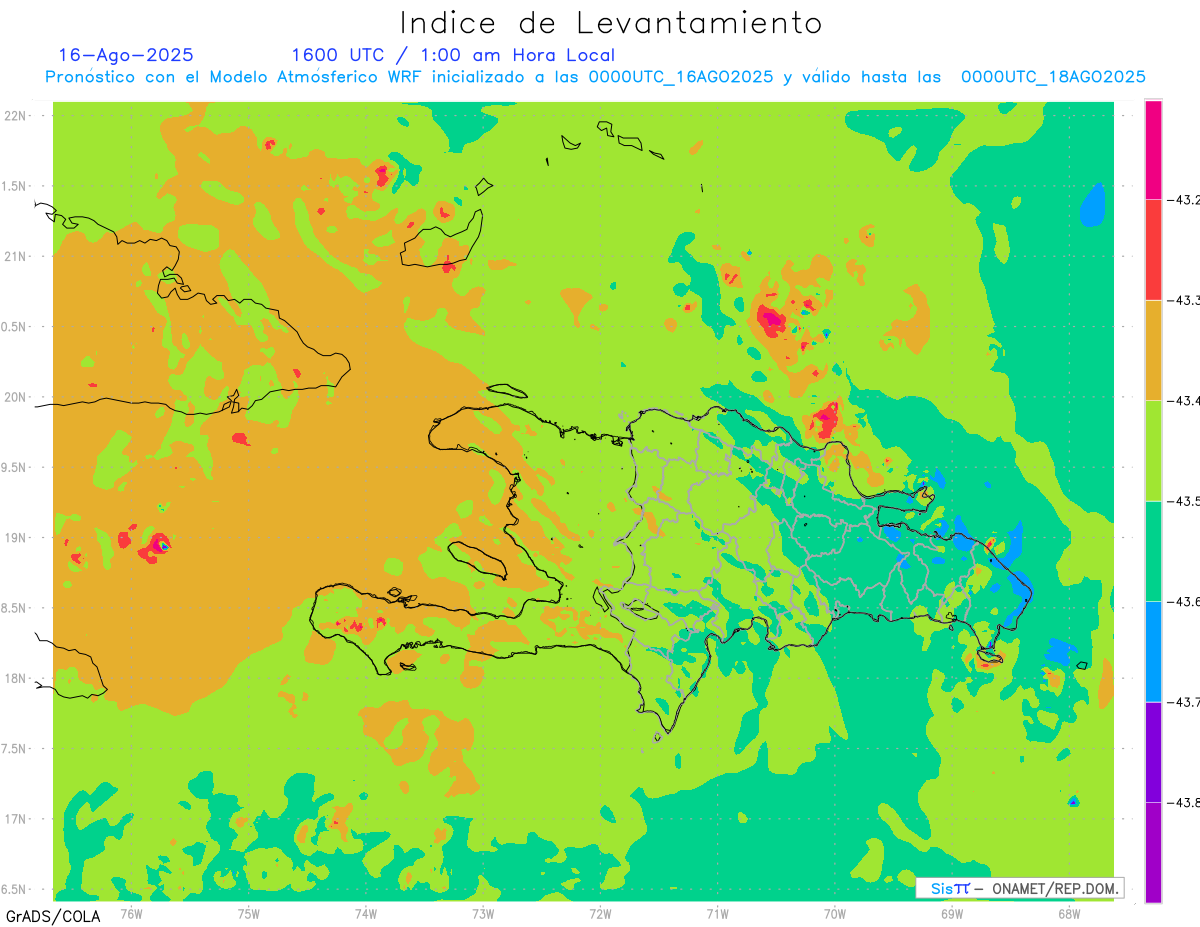This screenshot has height=927, width=1200.
Task: Click the red legend swatch between -43.2 and -43.3
Action: pos(1153,249)
